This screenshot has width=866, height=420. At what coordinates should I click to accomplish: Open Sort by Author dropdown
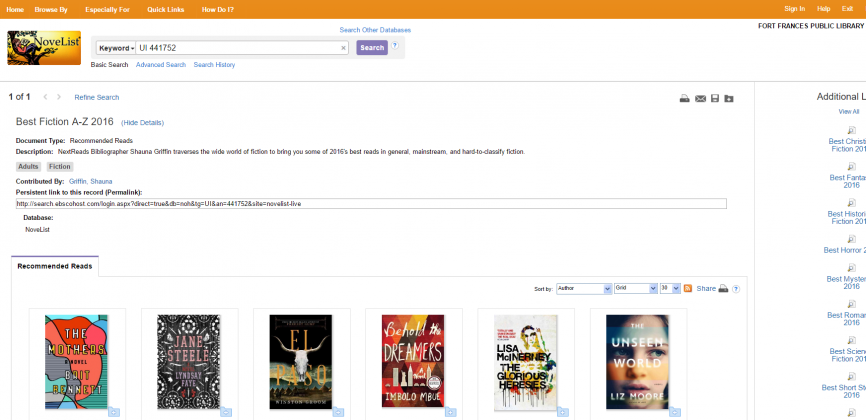click(584, 288)
